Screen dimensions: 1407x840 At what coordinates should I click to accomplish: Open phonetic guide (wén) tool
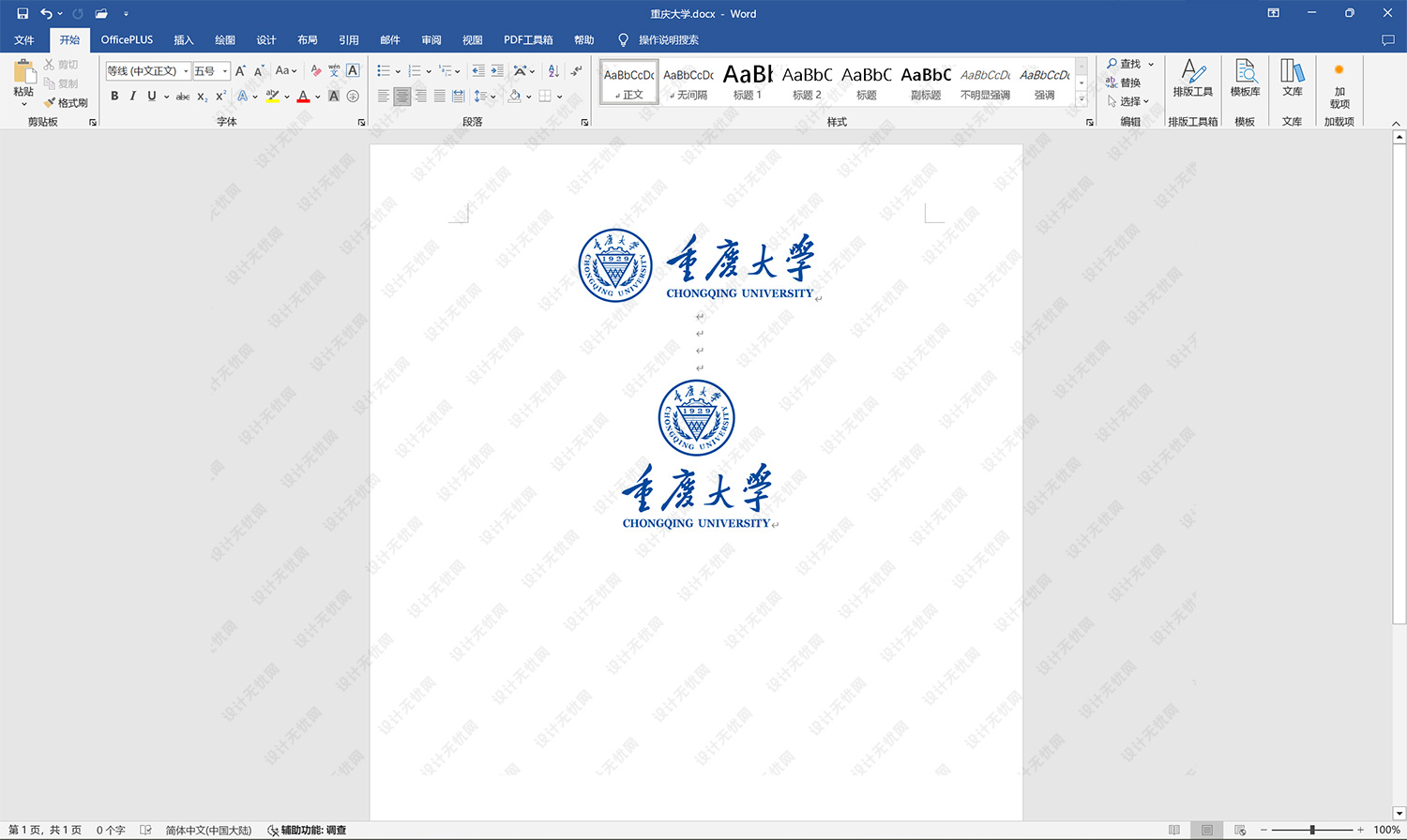click(x=334, y=70)
